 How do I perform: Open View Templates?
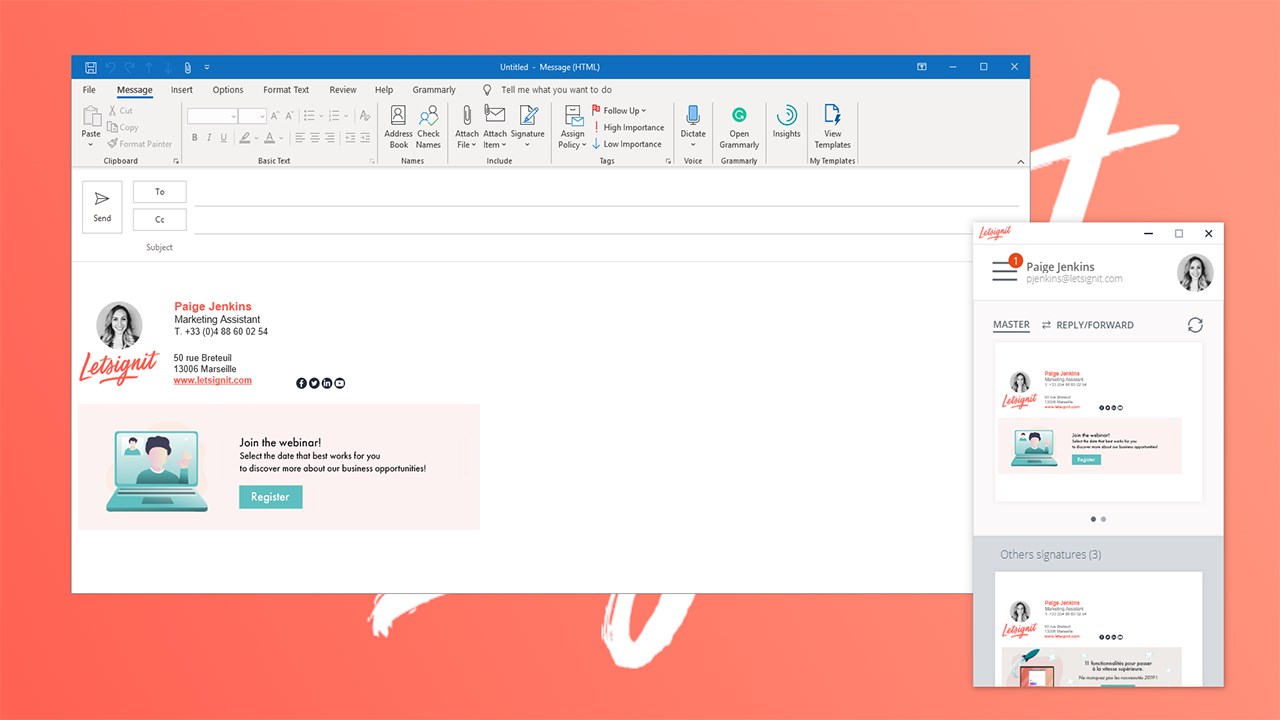click(x=832, y=127)
